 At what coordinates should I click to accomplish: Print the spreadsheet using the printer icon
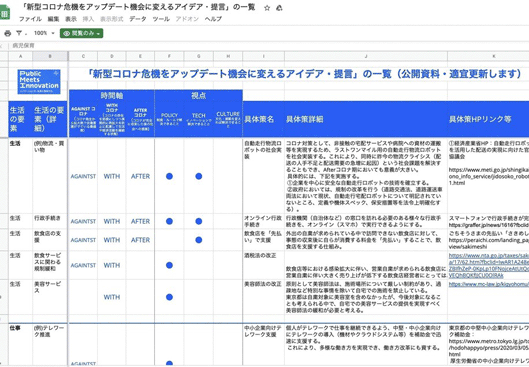[x=7, y=33]
